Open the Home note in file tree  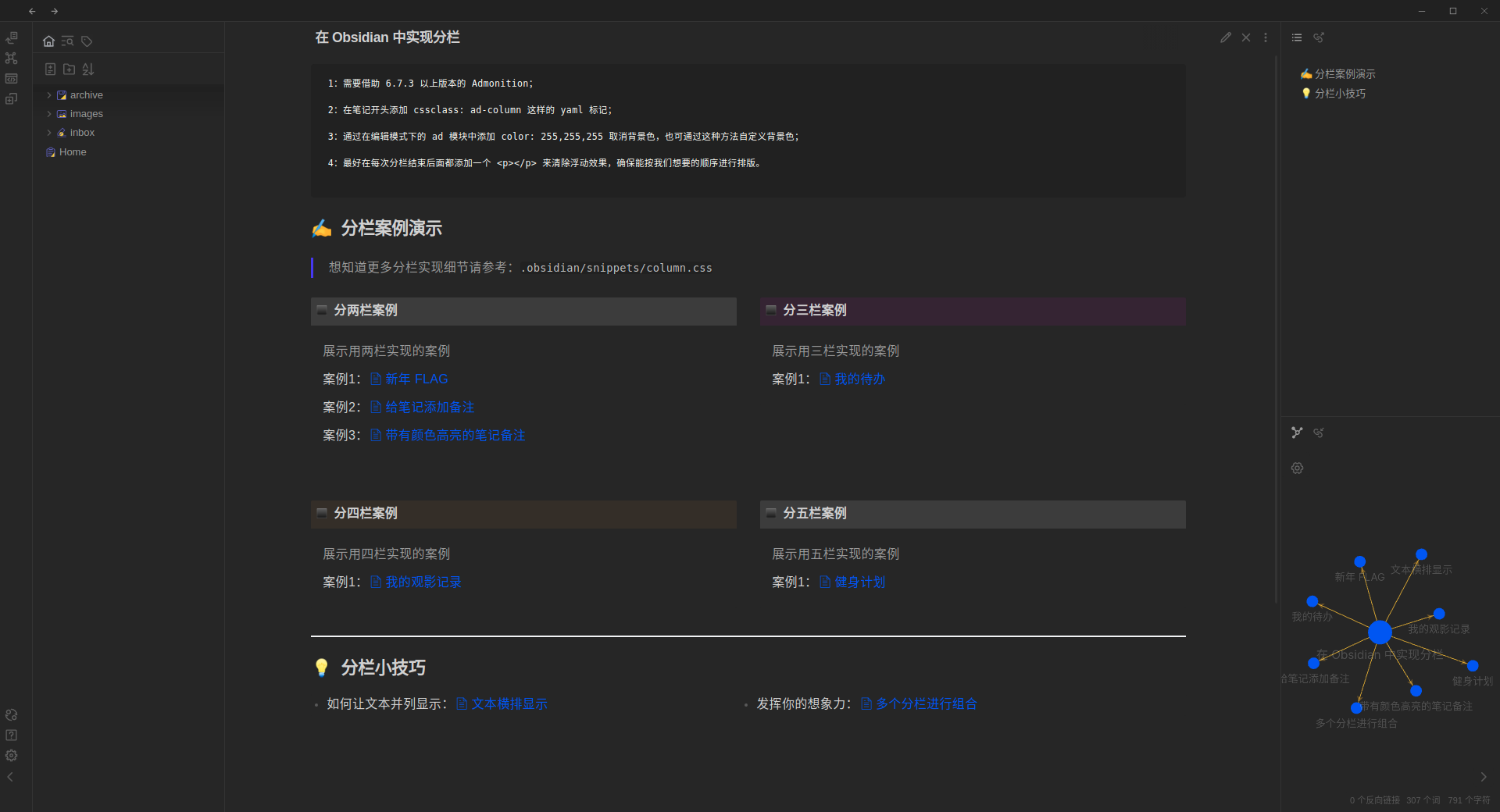click(x=73, y=152)
